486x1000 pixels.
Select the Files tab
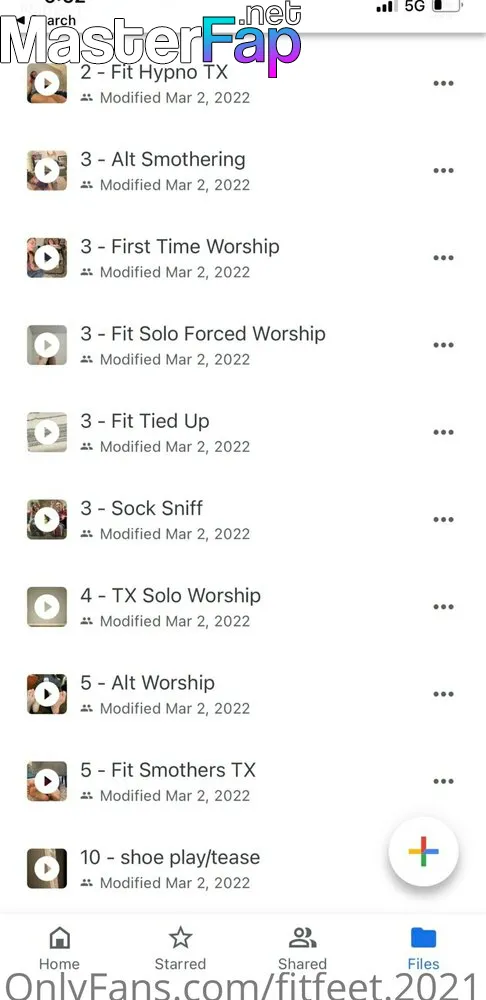[x=423, y=948]
